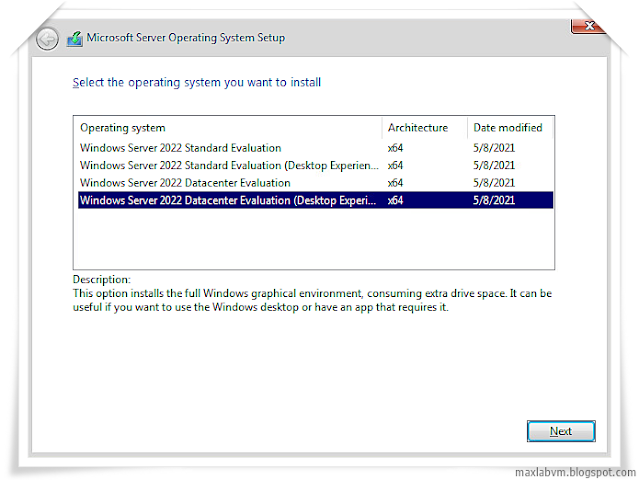The height and width of the screenshot is (480, 639).
Task: Click the Architecture column header
Action: click(425, 128)
